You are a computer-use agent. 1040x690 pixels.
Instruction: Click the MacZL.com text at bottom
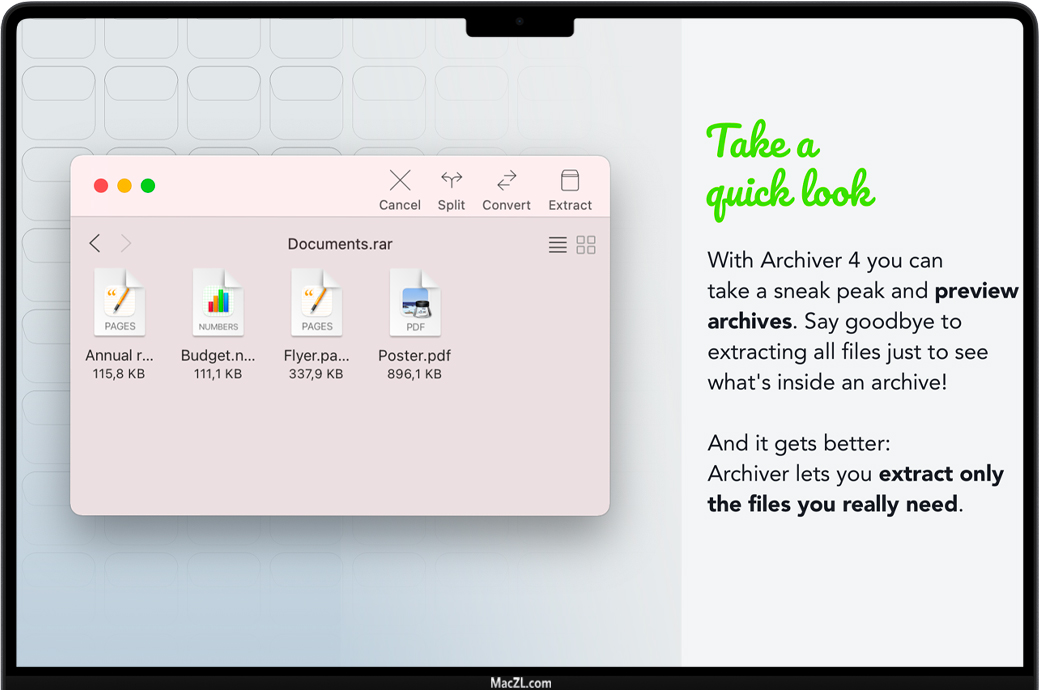point(520,683)
